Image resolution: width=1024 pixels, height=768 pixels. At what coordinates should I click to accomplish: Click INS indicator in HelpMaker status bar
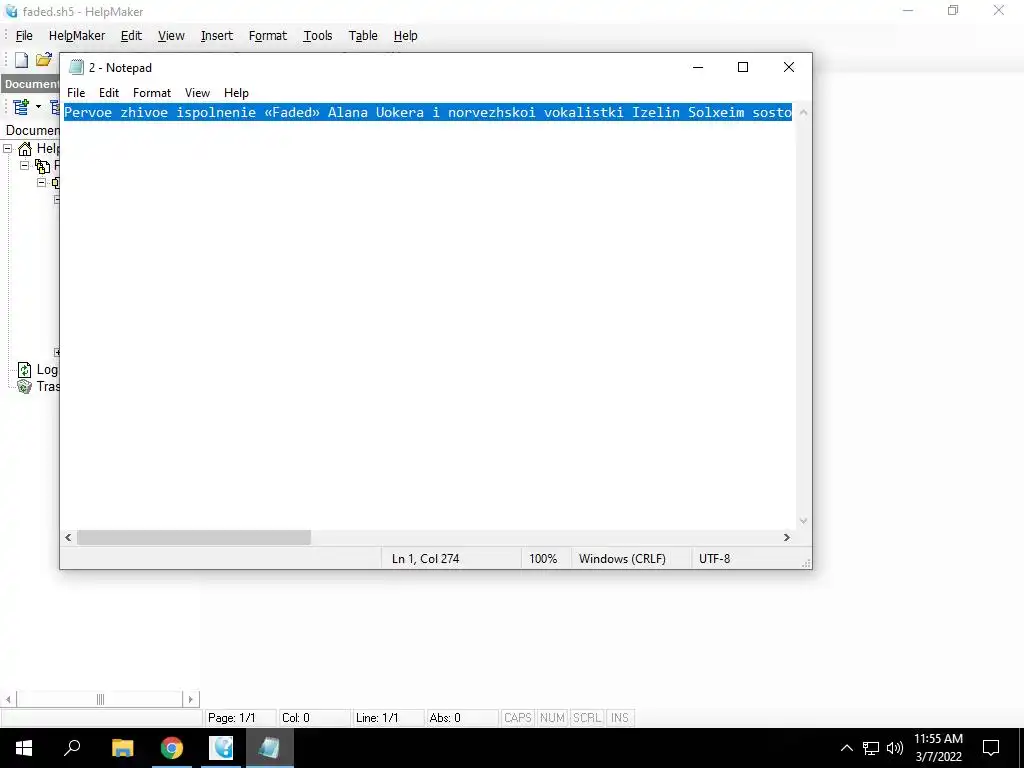(x=620, y=718)
